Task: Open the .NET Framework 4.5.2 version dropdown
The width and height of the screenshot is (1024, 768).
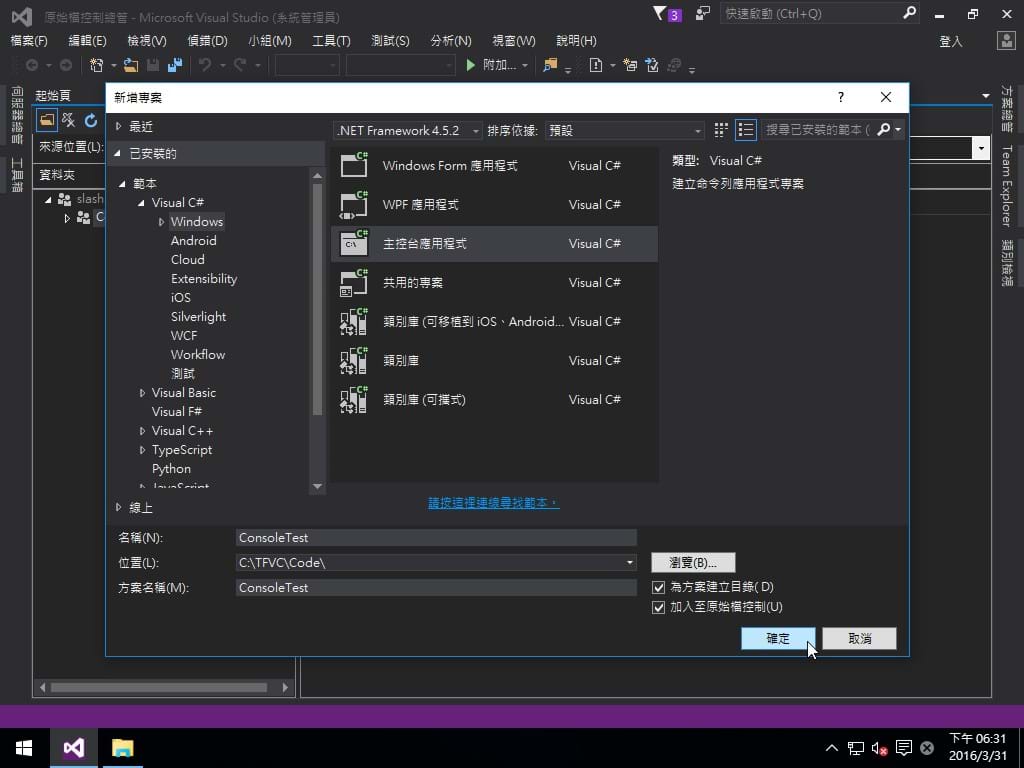Action: pyautogui.click(x=408, y=131)
